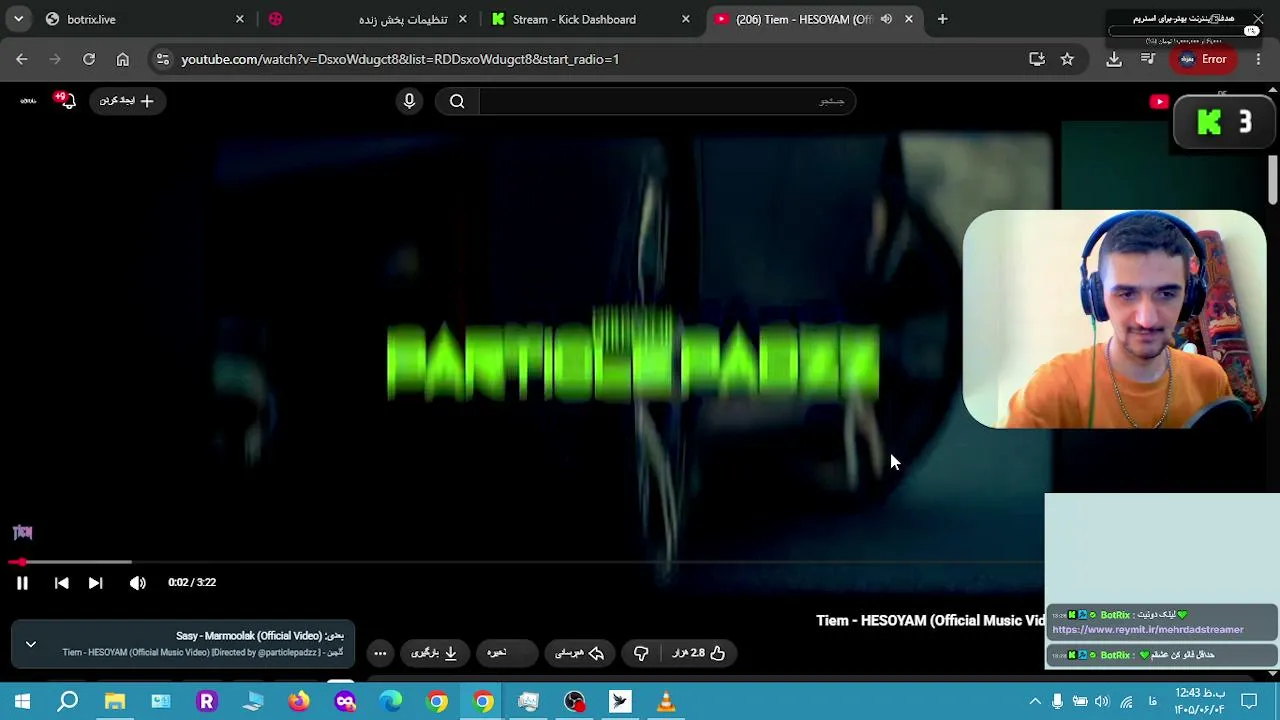Click the YouTube URL in address bar

[x=400, y=59]
